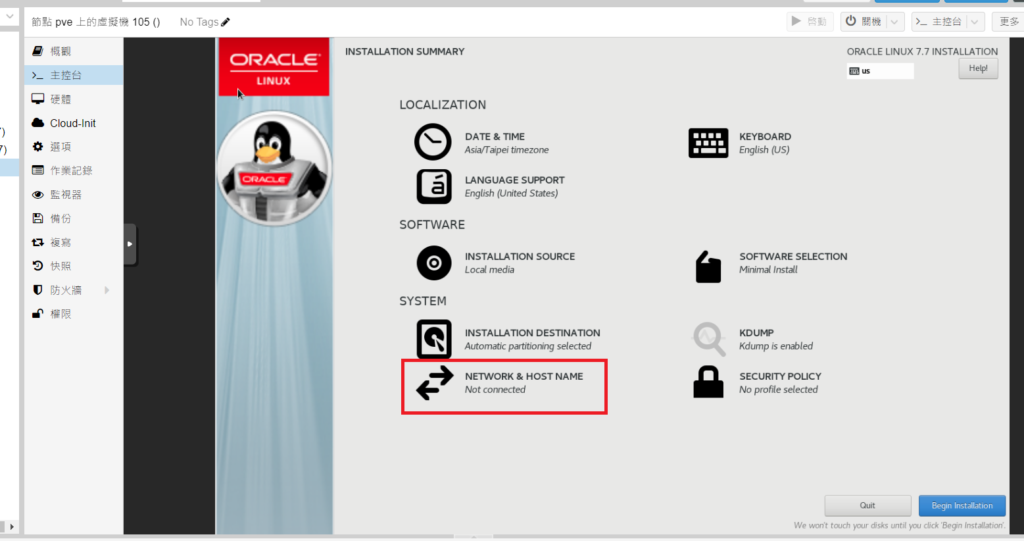This screenshot has height=541, width=1024.
Task: Open 快照 snapshots in the sidebar
Action: click(60, 266)
